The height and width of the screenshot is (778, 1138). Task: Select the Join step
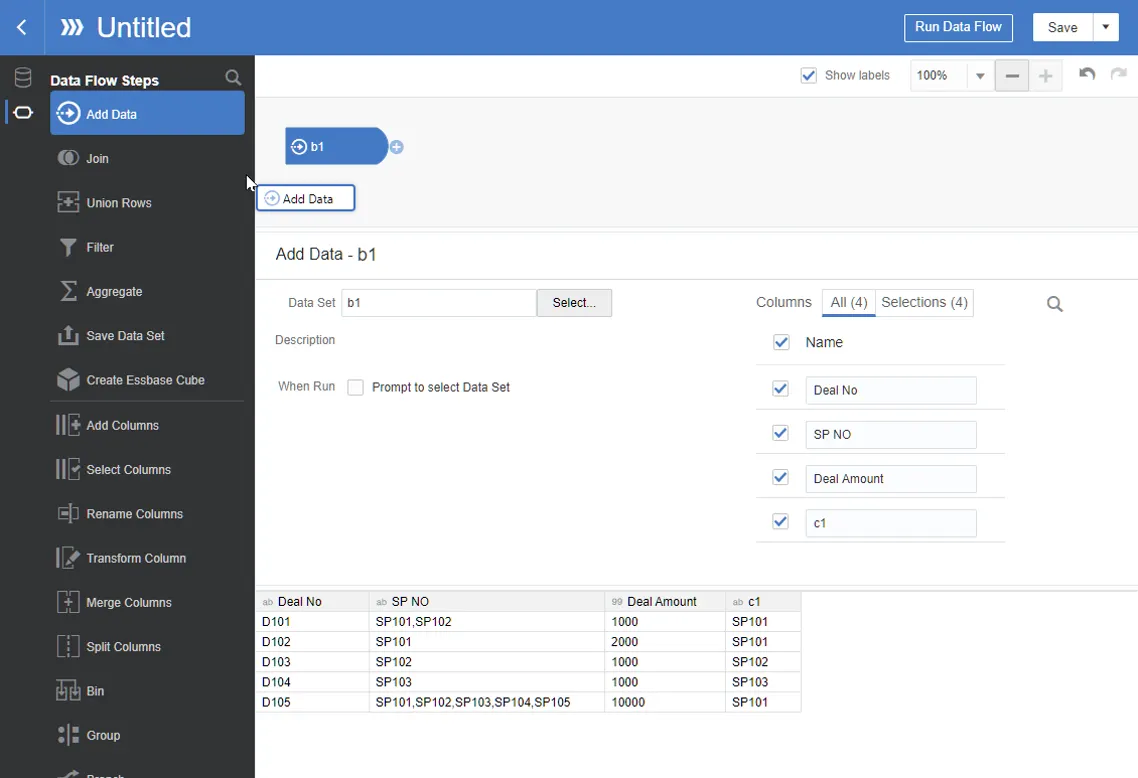97,159
